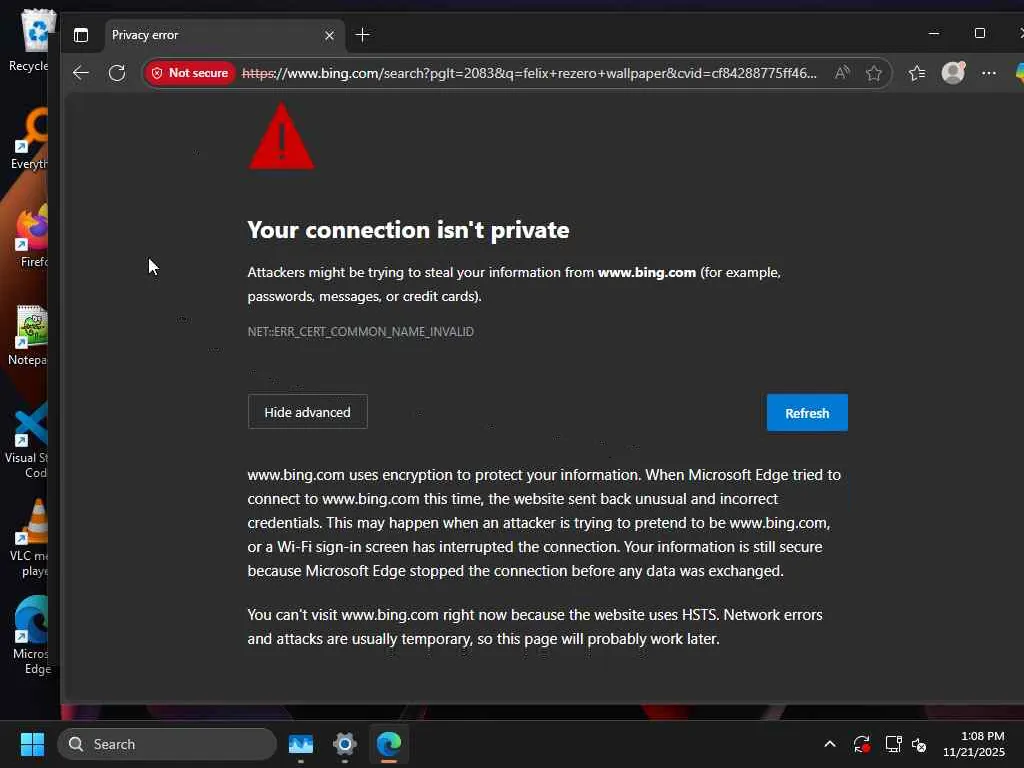The image size is (1024, 768).
Task: Click the address bar URL text
Action: [x=529, y=73]
